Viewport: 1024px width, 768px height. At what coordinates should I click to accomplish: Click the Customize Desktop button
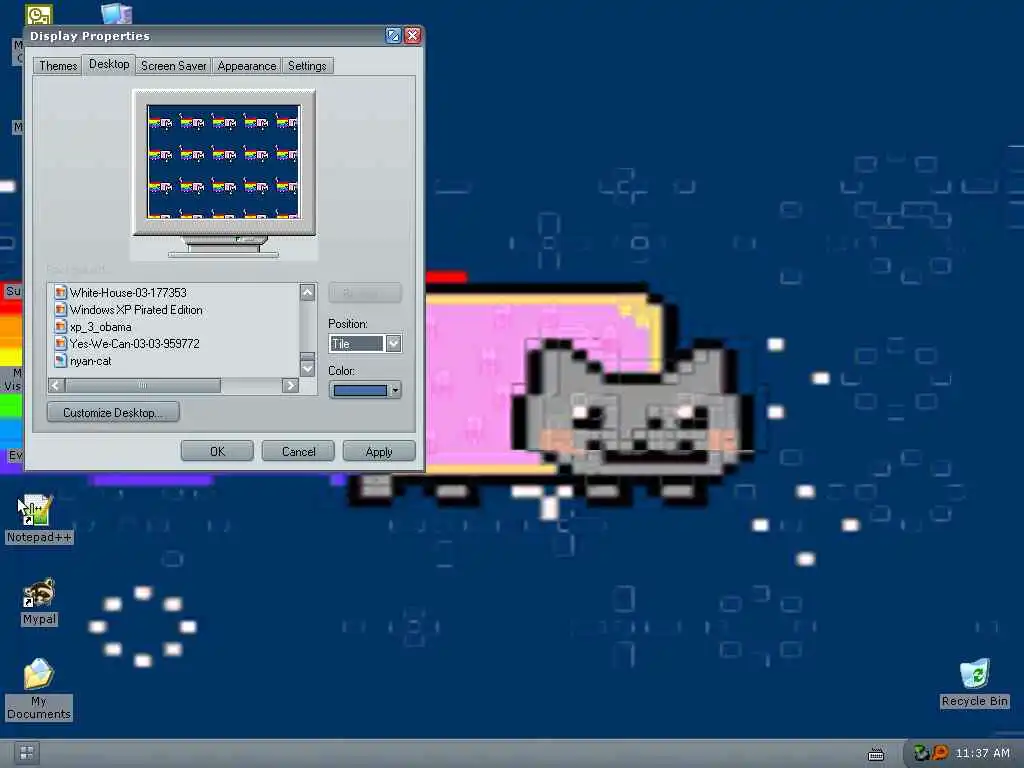(113, 412)
